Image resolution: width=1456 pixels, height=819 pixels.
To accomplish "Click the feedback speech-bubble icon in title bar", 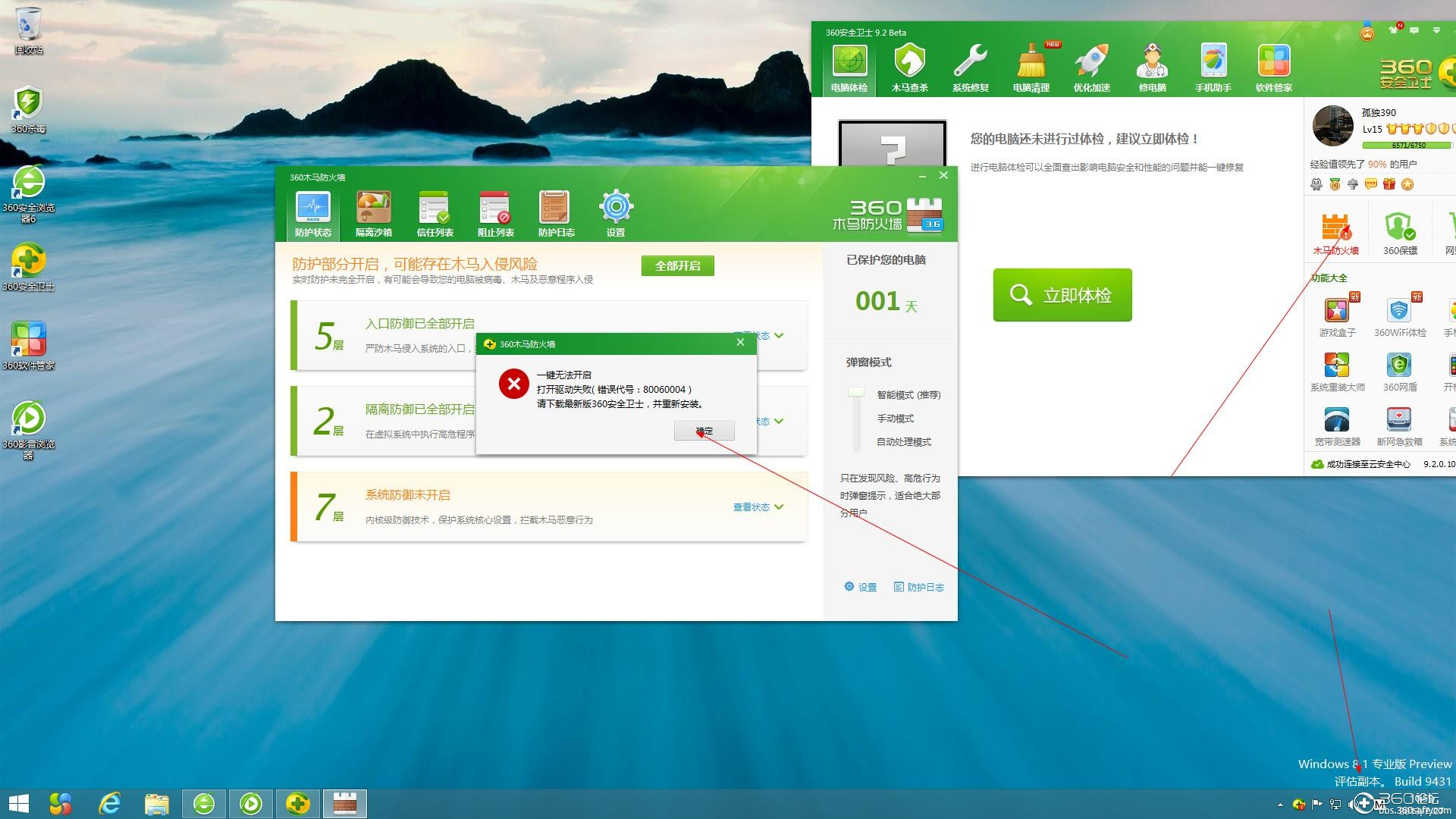I will [1414, 30].
